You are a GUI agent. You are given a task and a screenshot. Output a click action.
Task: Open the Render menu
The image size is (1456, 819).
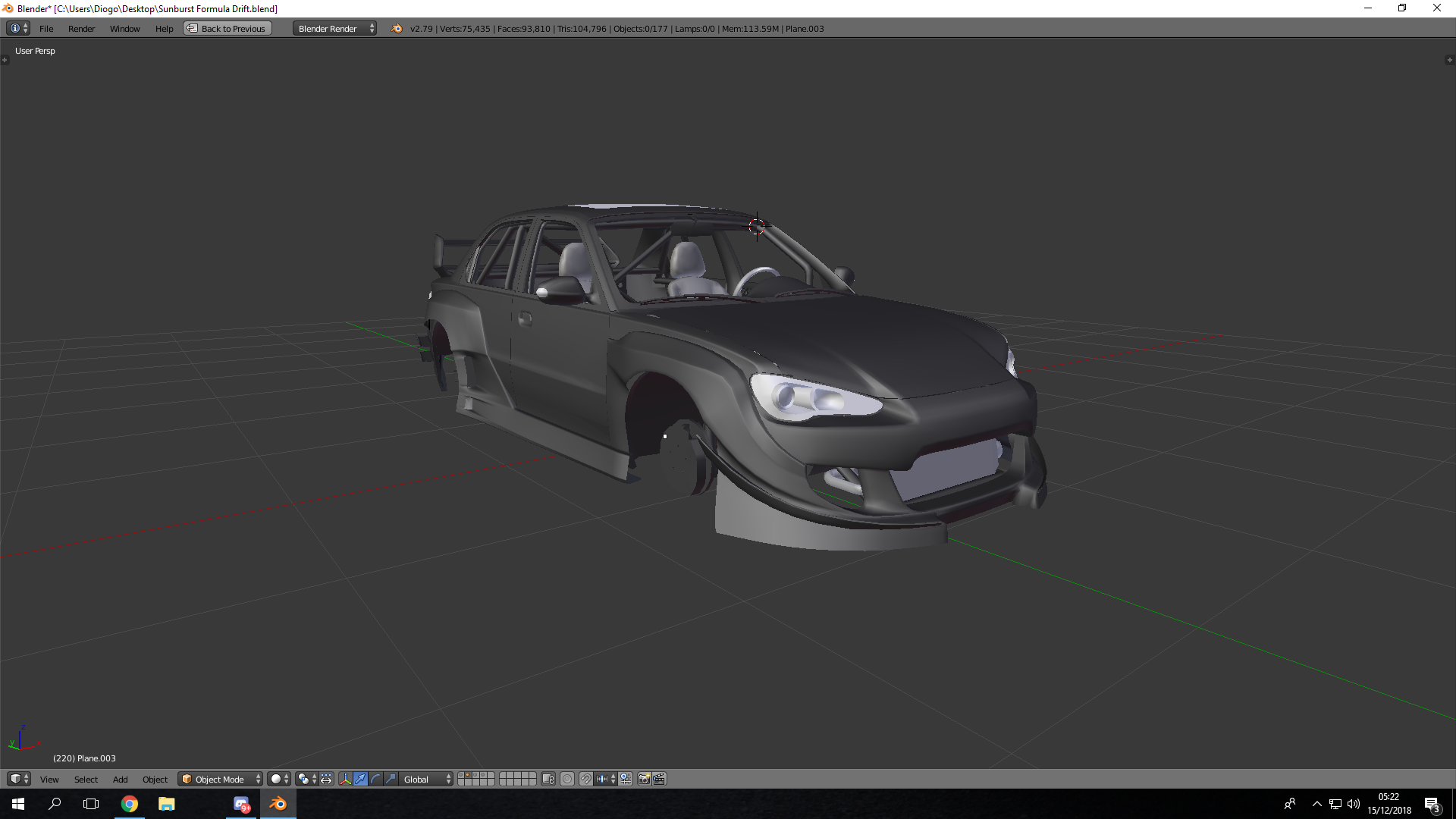81,29
